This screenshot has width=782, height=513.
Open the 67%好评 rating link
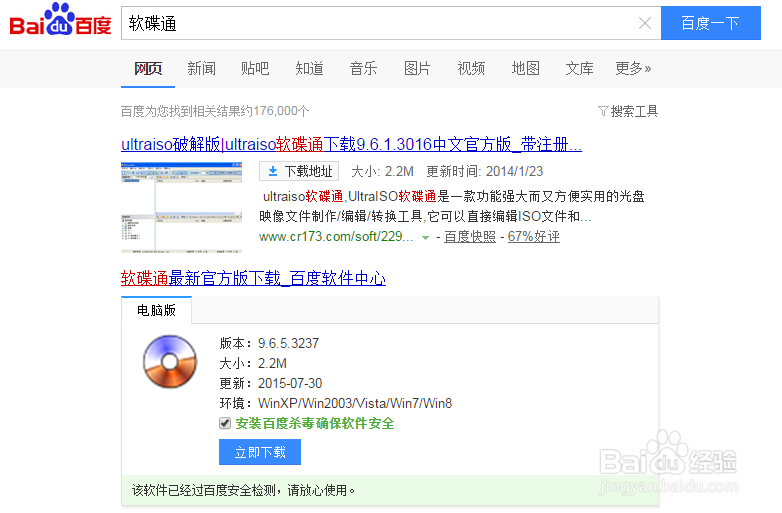pos(534,236)
